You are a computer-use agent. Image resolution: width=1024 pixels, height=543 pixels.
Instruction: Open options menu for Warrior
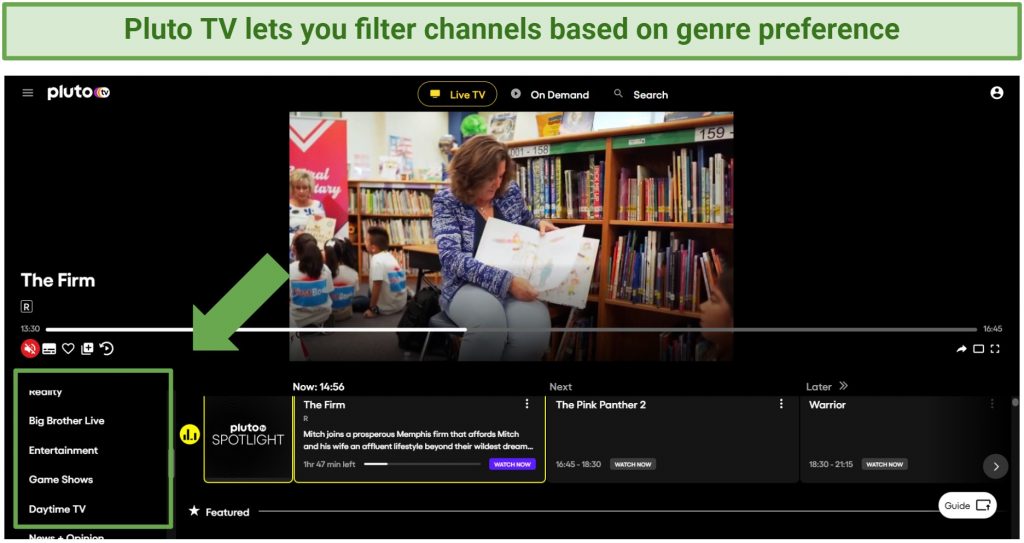992,404
